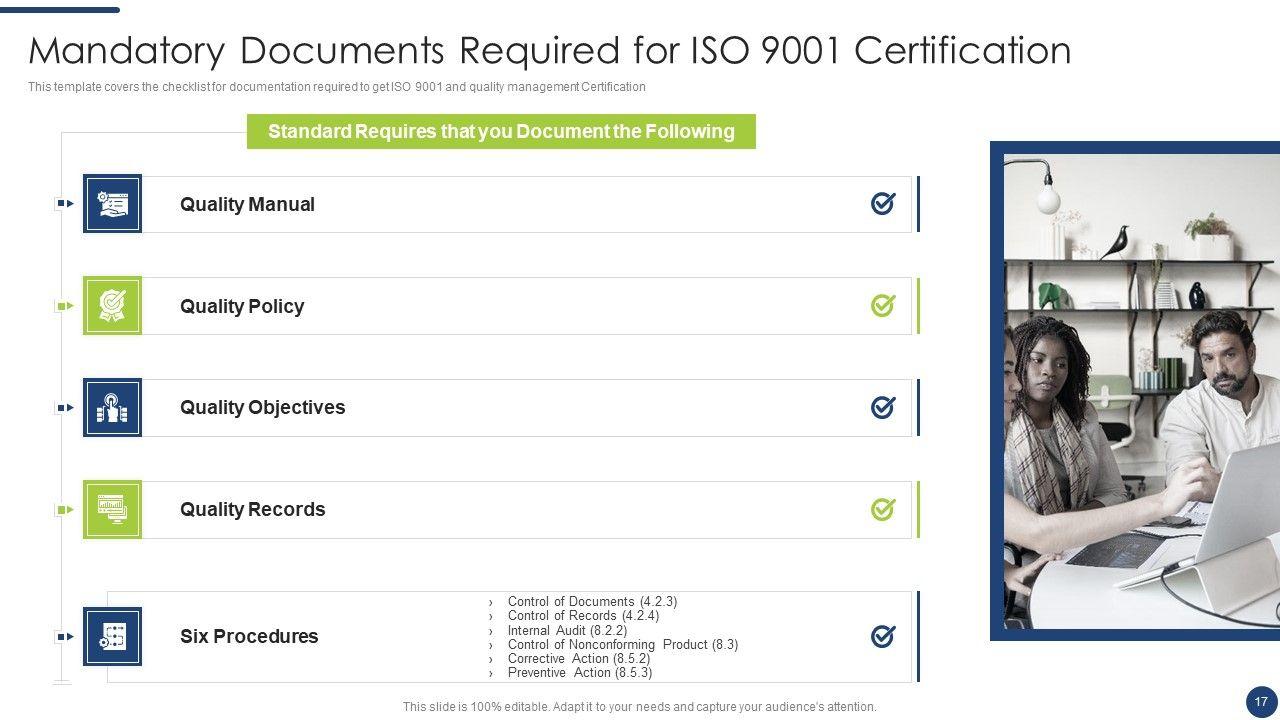Click the green 'Standard Requires that you Document' banner
1280x720 pixels.
pos(501,131)
